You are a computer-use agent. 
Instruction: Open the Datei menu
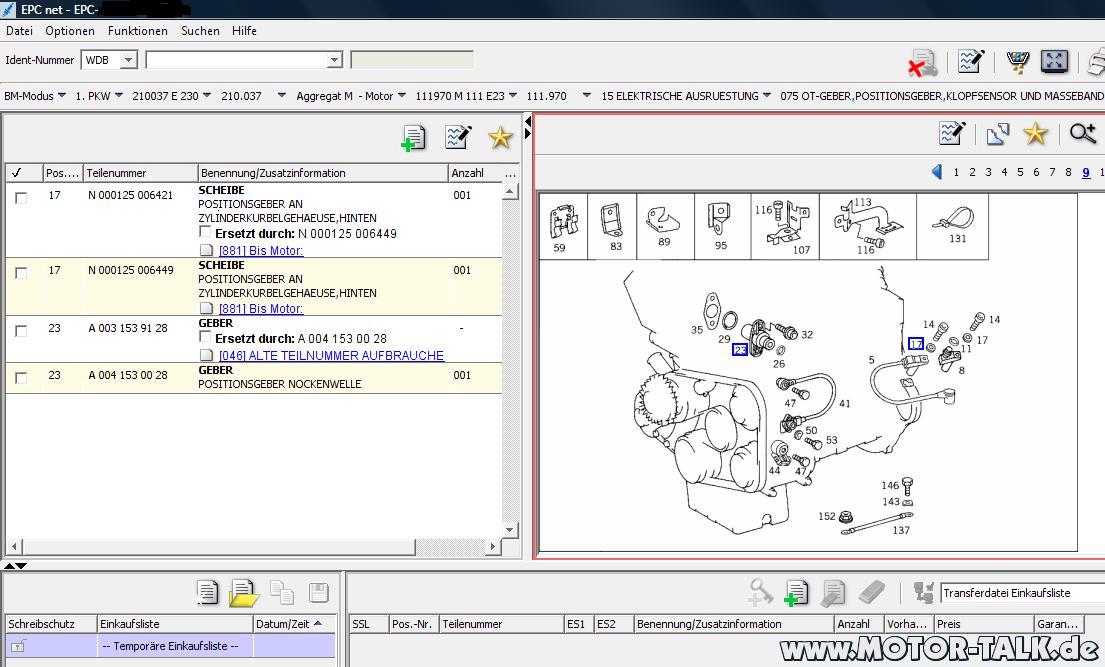[19, 31]
